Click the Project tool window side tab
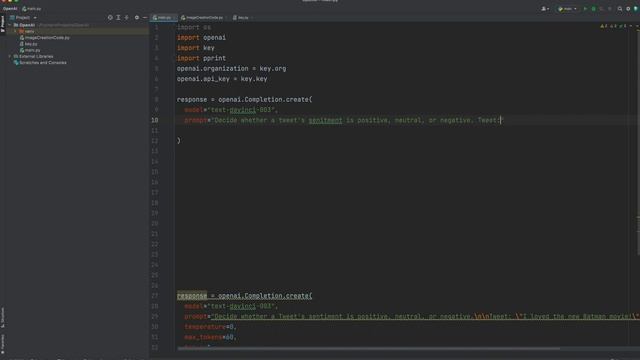This screenshot has width=640, height=360. click(2, 23)
